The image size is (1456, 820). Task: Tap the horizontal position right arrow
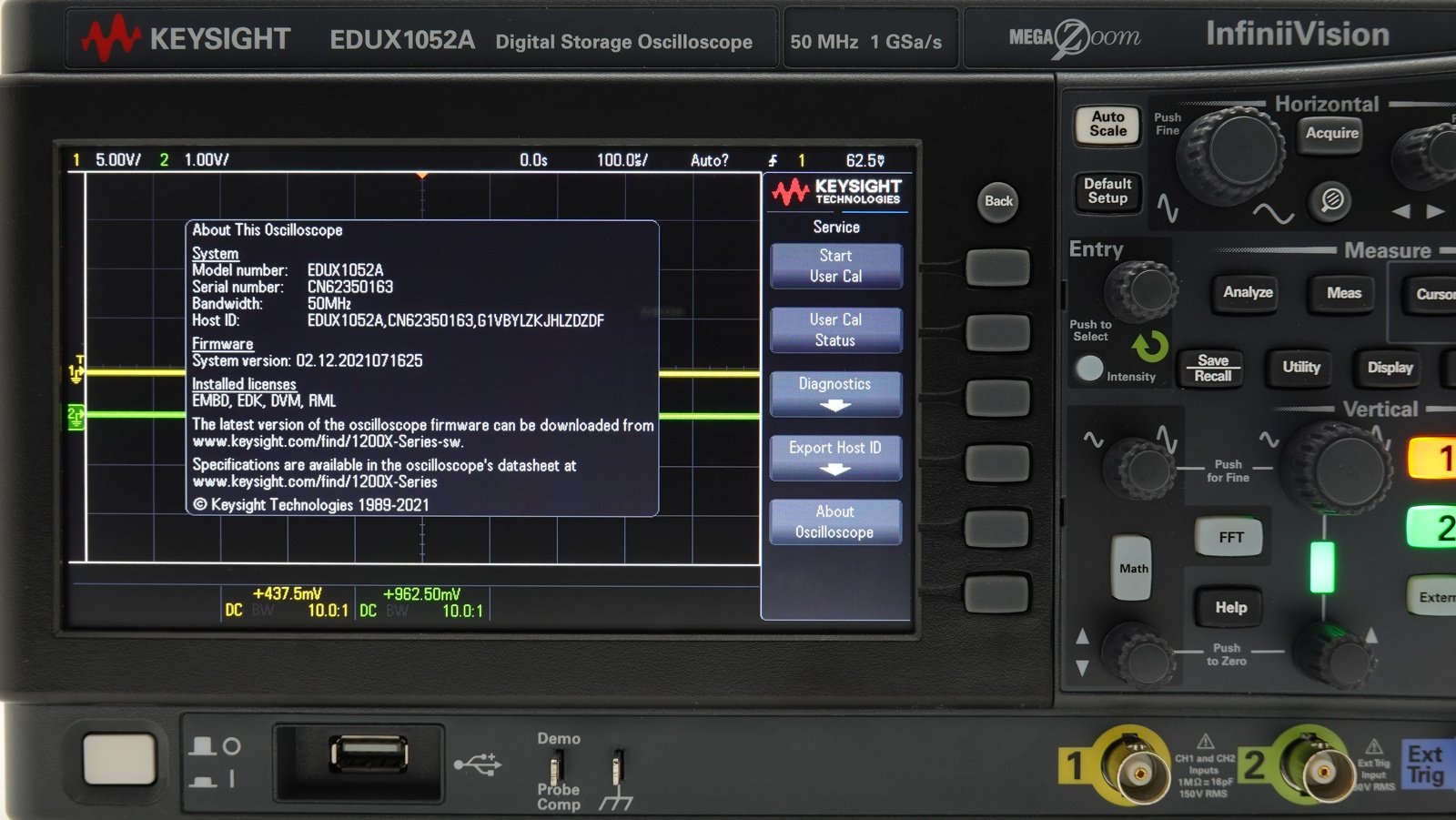pos(1435,211)
